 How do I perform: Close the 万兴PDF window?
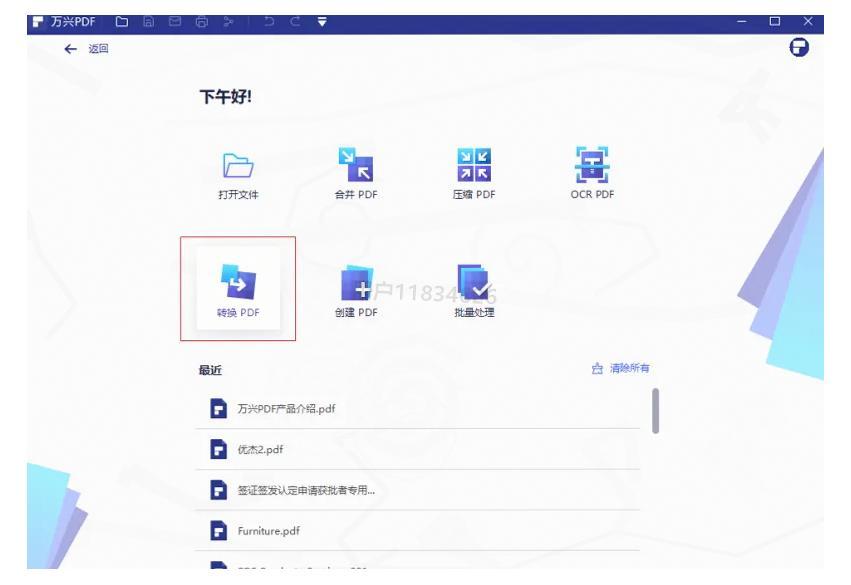[808, 21]
